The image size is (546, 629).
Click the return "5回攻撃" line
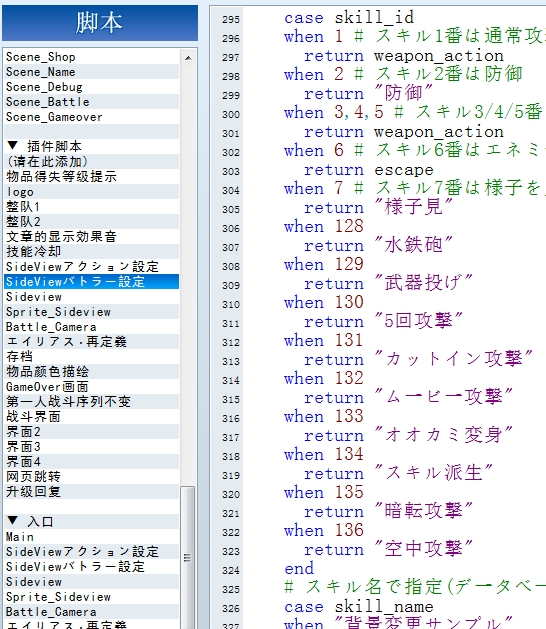point(383,321)
